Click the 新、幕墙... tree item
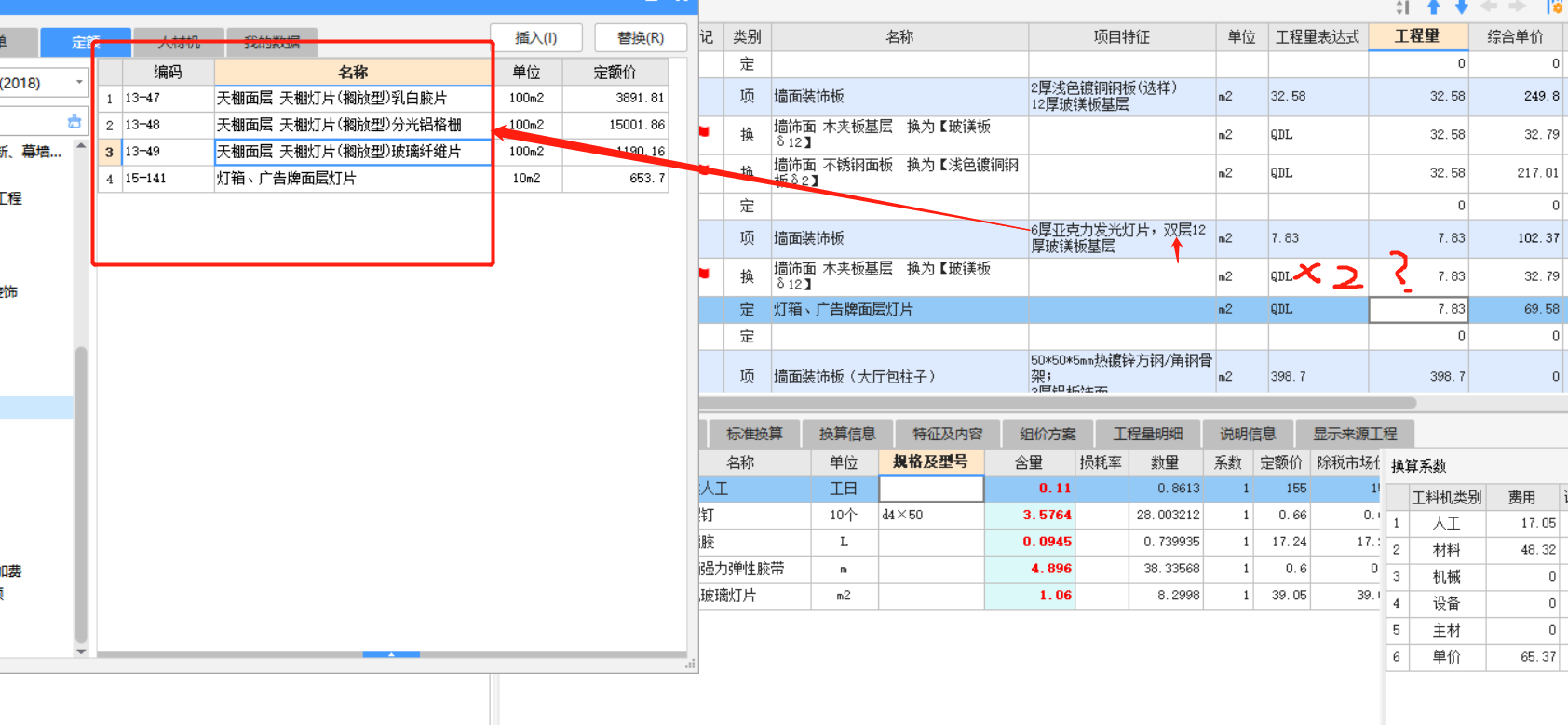1568x725 pixels. 33,152
